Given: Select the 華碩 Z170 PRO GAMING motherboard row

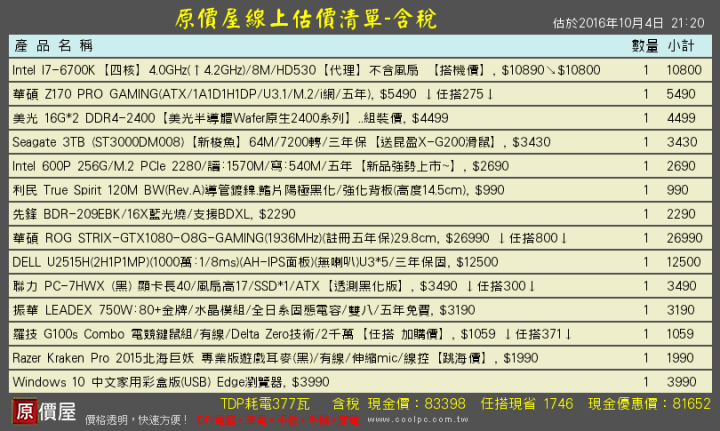Looking at the screenshot, I should pyautogui.click(x=360, y=94).
